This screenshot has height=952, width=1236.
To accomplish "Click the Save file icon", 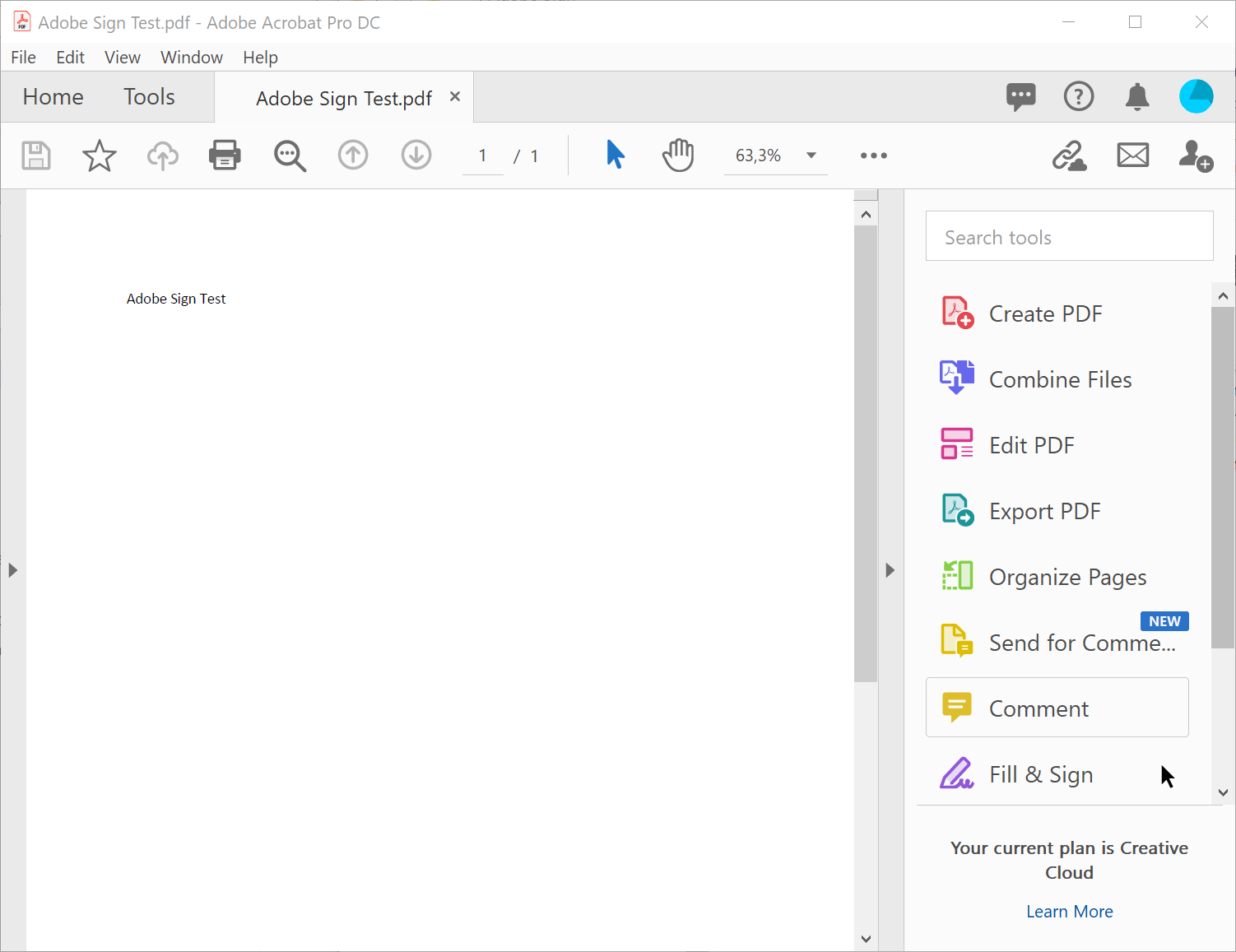I will point(36,156).
